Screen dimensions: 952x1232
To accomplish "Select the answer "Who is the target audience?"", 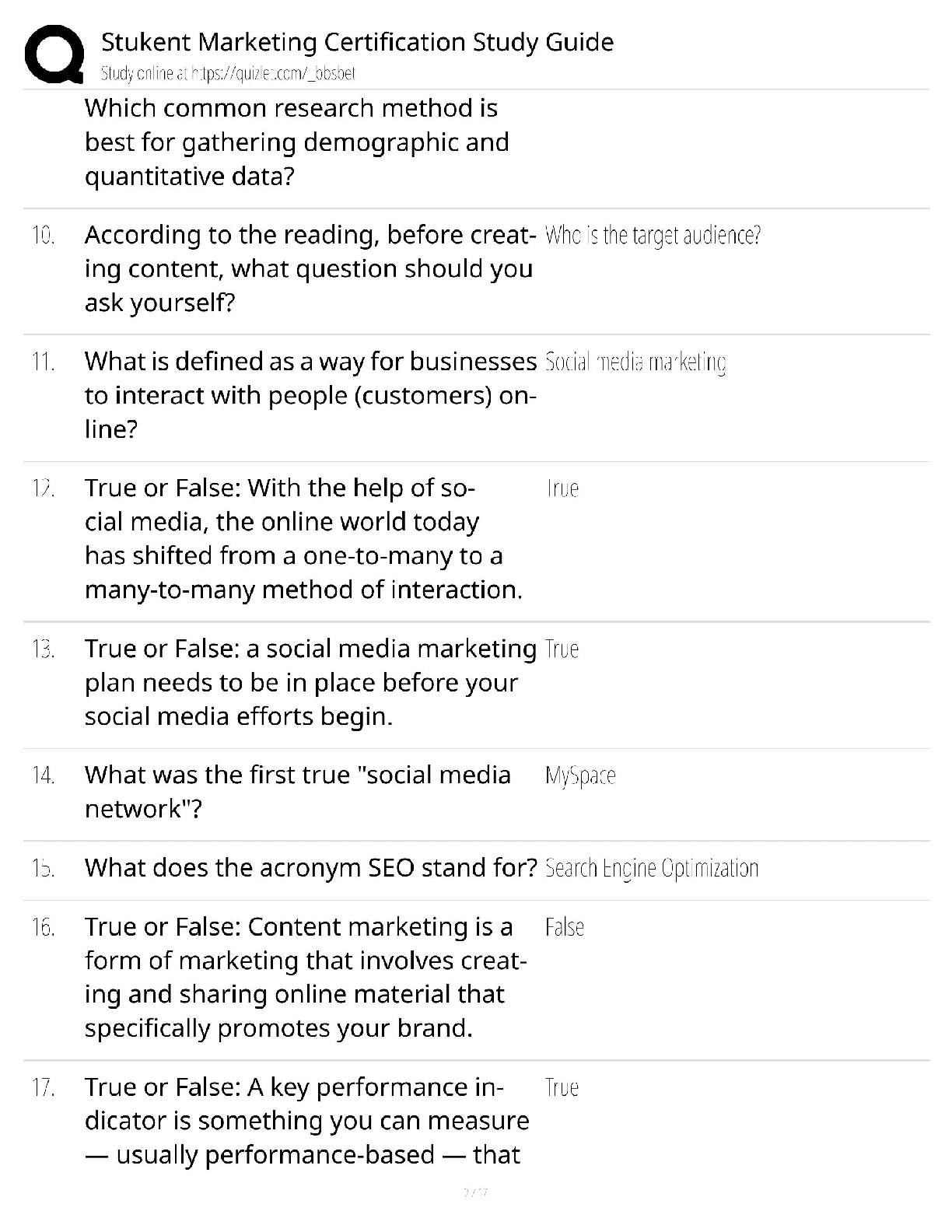I will click(x=653, y=235).
